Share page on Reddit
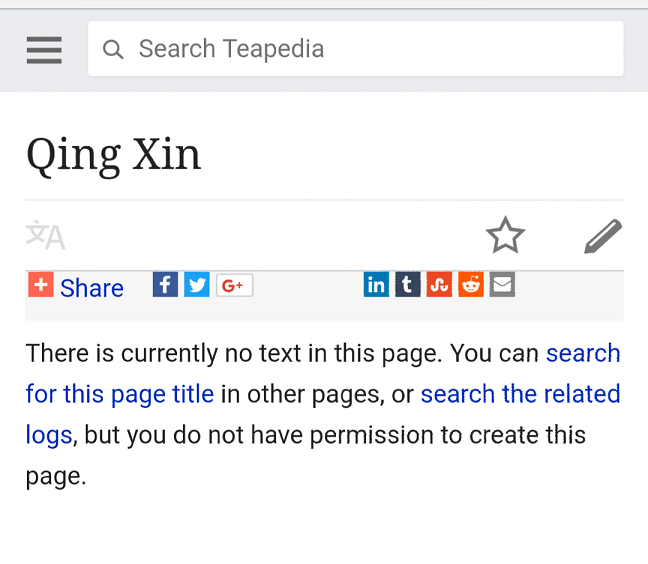648x564 pixels. 471,284
